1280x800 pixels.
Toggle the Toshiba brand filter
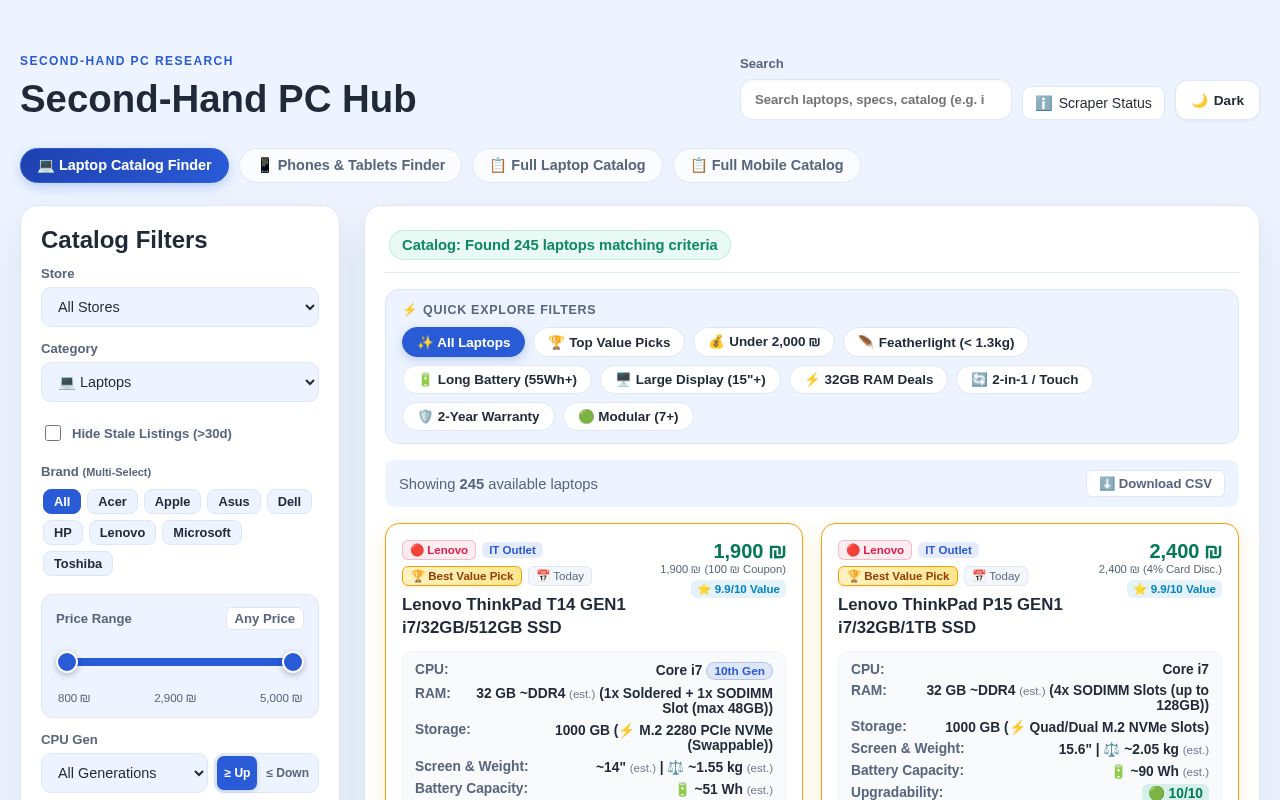coord(78,564)
